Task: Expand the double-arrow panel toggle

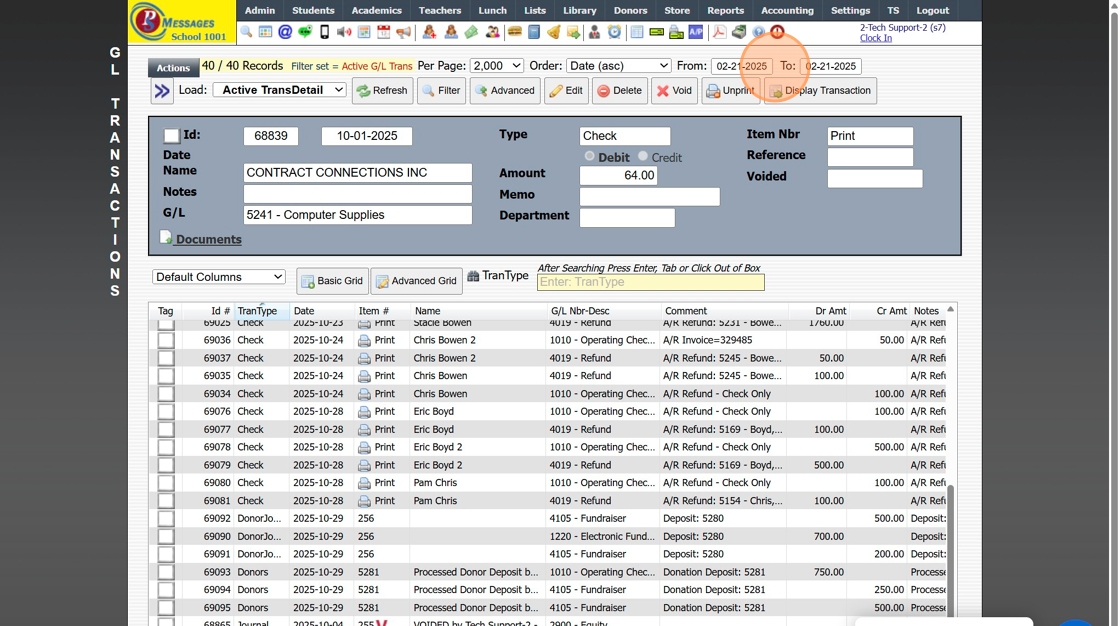Action: click(x=162, y=91)
